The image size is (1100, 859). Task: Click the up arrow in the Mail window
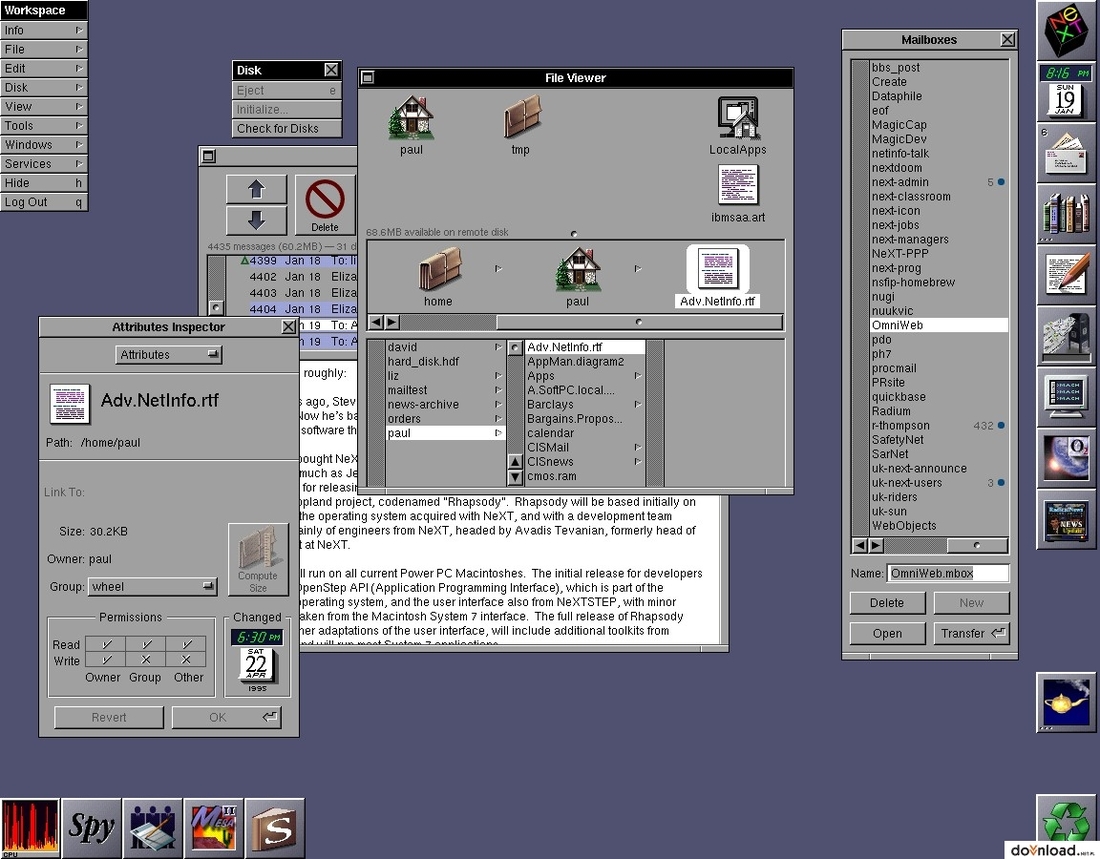click(x=256, y=189)
